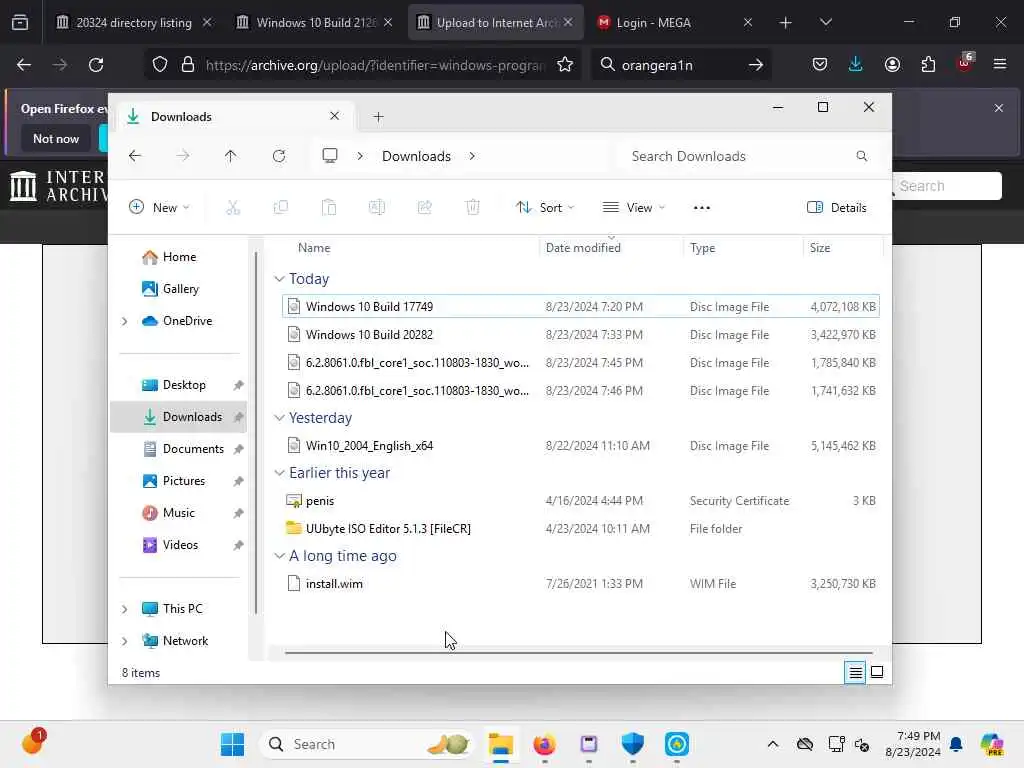
Task: Switch to the large thumbnails layout icon
Action: (x=877, y=672)
